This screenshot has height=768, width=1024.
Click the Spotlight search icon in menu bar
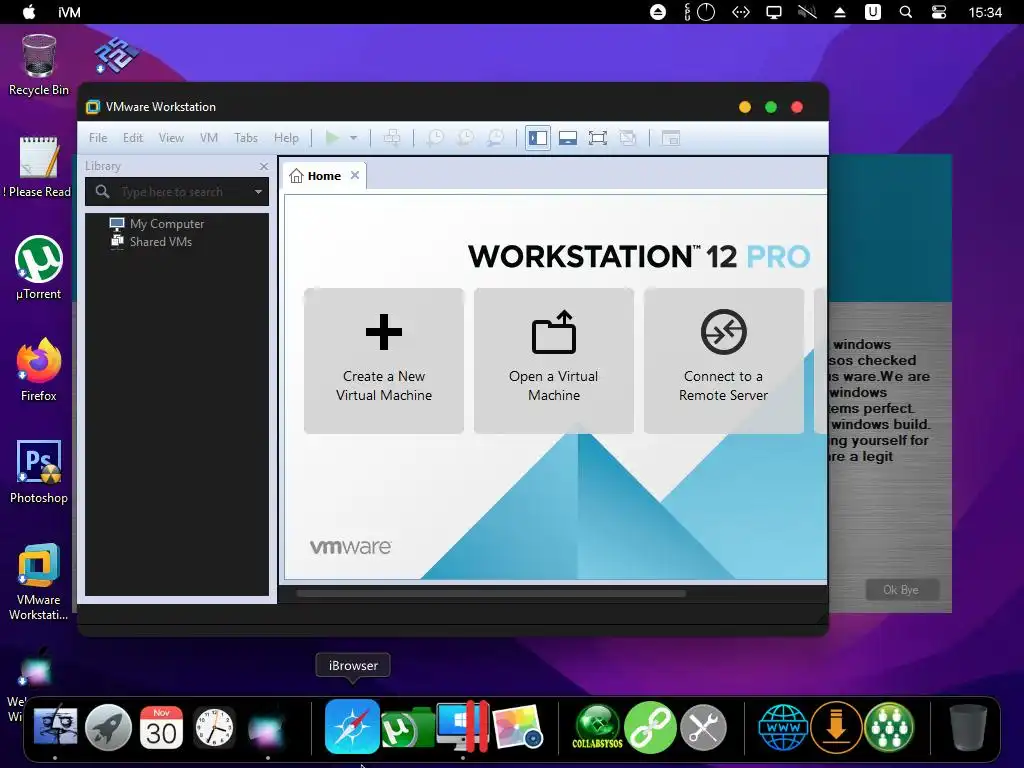point(906,12)
